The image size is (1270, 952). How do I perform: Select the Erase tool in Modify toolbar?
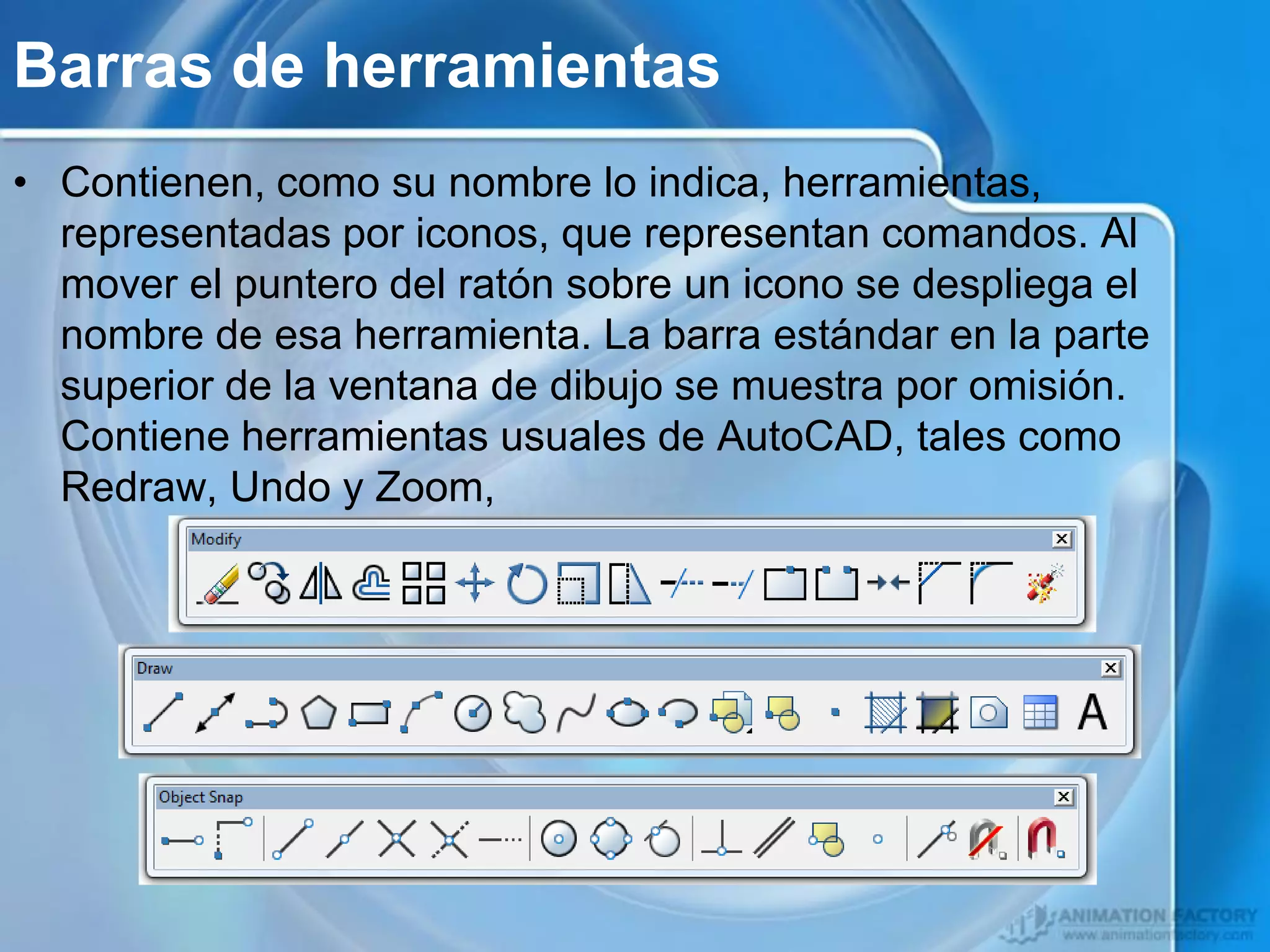pos(218,583)
